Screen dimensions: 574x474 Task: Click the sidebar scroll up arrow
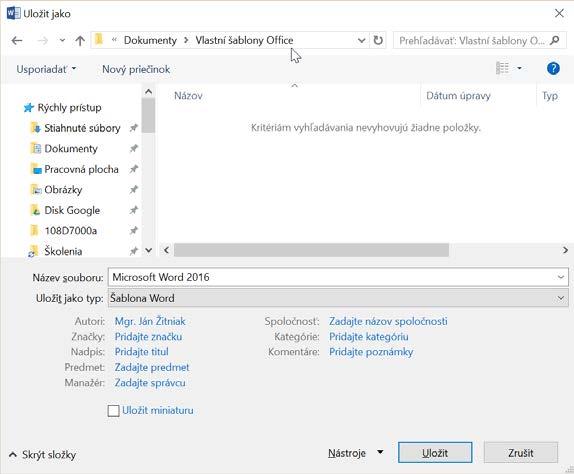148,92
